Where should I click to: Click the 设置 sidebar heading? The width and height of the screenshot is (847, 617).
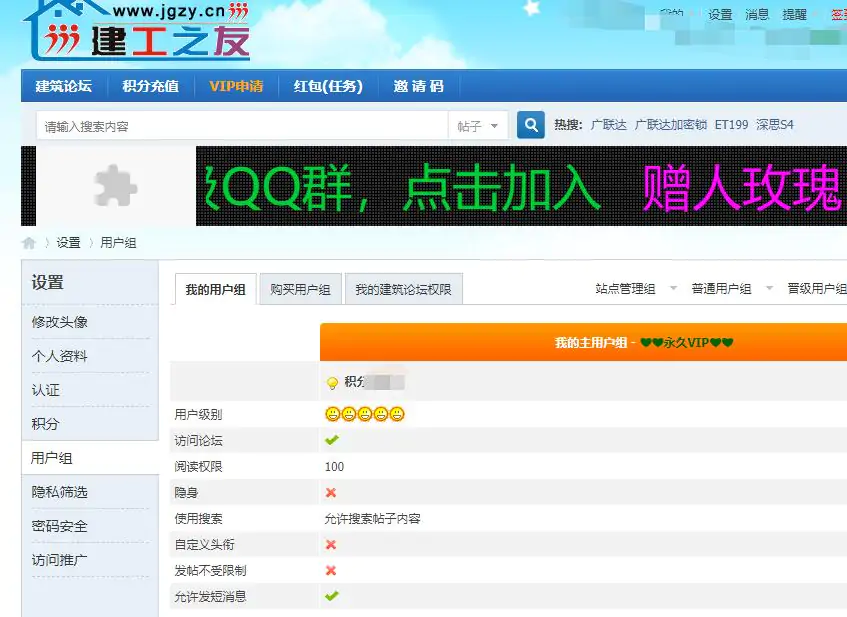coord(48,282)
